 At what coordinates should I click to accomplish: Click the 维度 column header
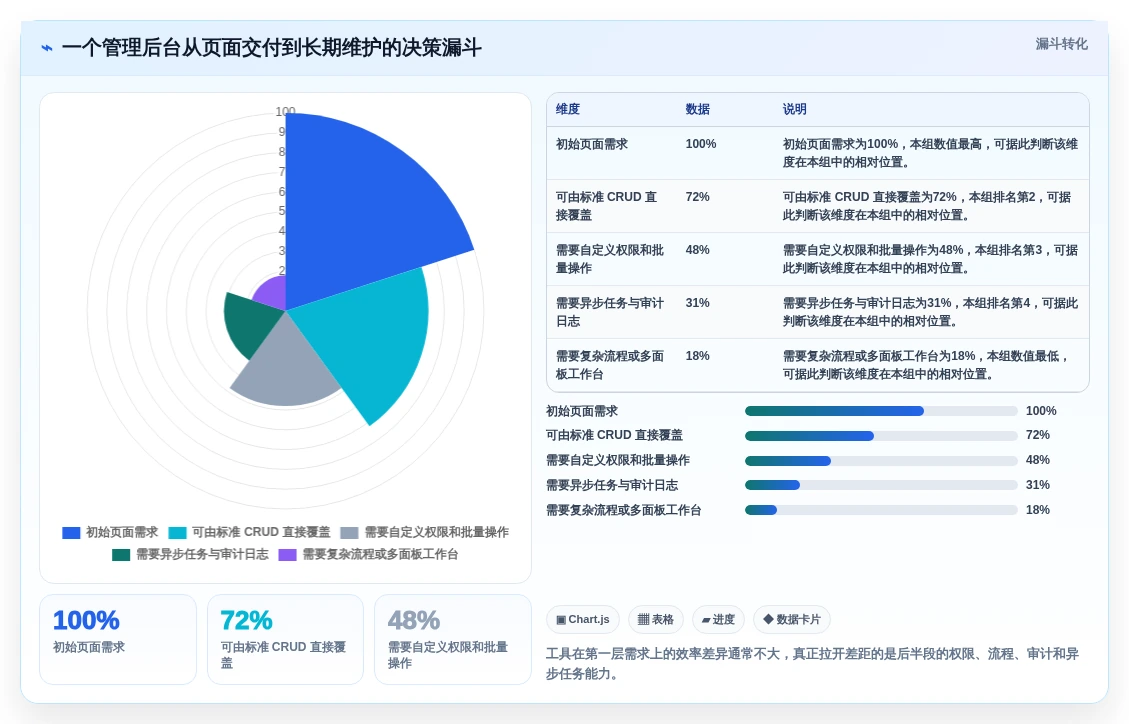[567, 109]
